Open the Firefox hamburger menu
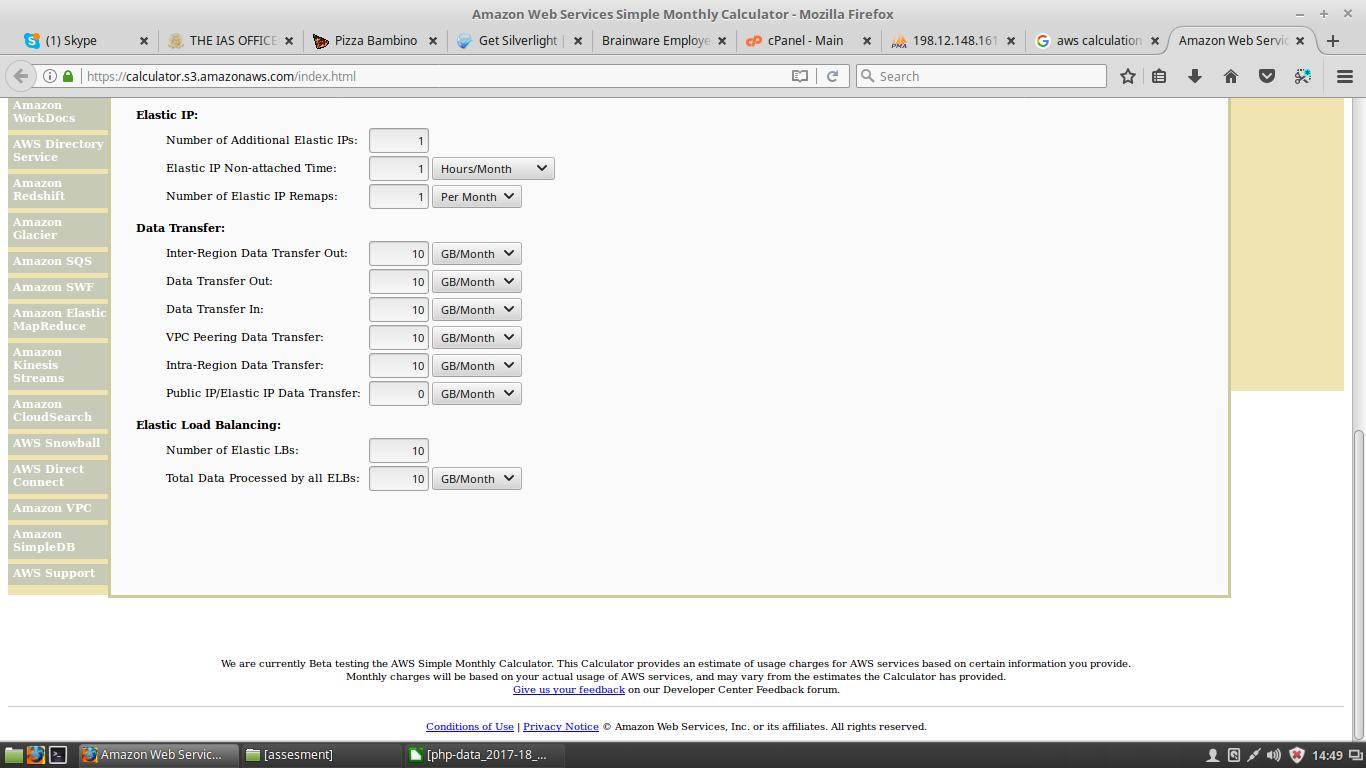This screenshot has height=768, width=1366. point(1345,76)
